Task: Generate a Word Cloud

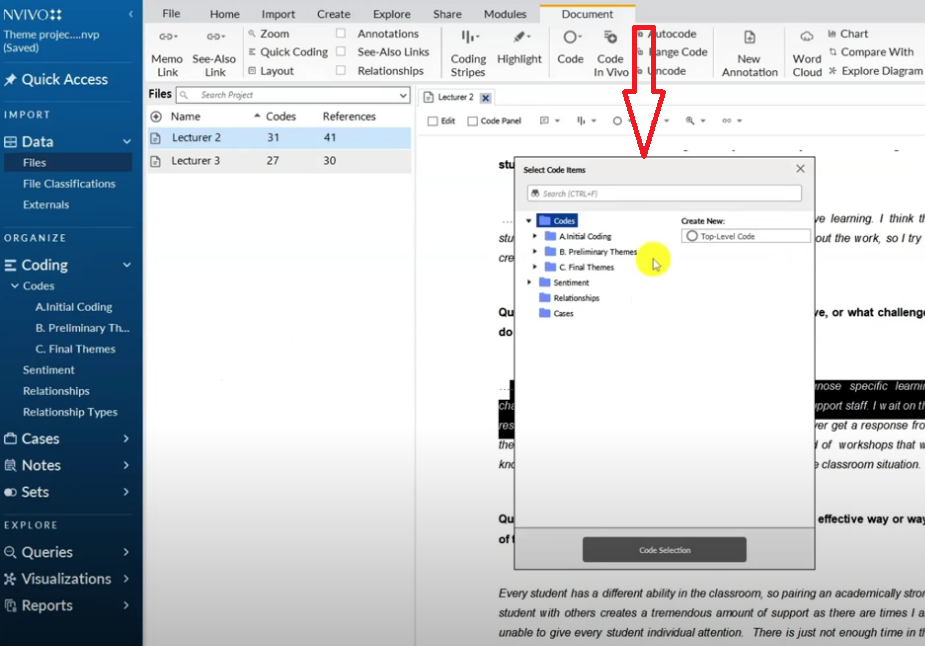Action: [806, 54]
